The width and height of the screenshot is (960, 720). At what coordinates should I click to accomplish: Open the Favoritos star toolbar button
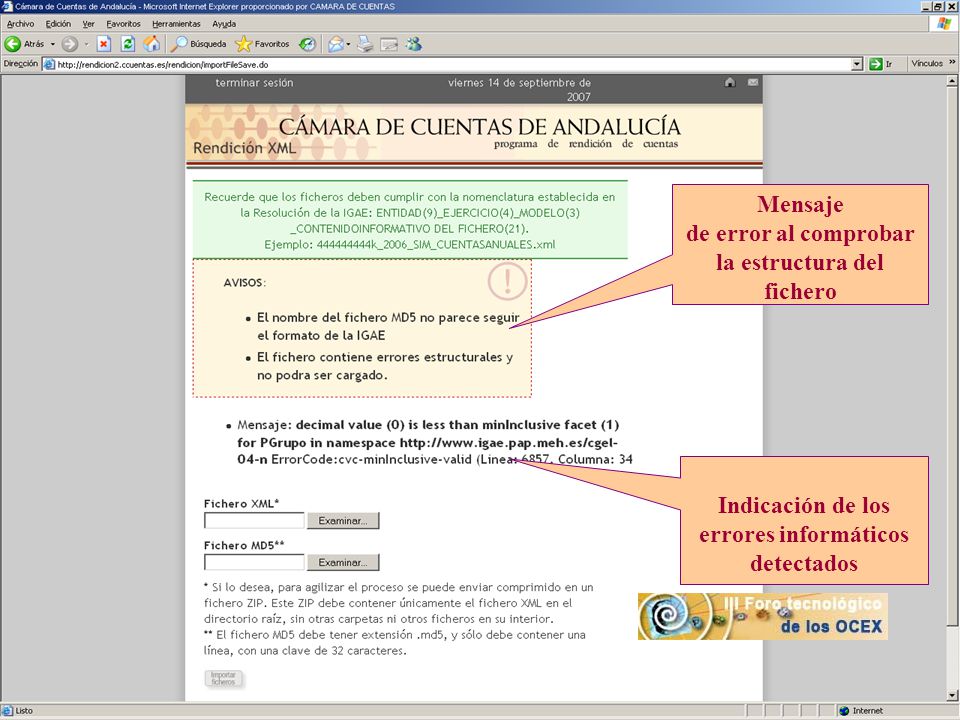(263, 43)
